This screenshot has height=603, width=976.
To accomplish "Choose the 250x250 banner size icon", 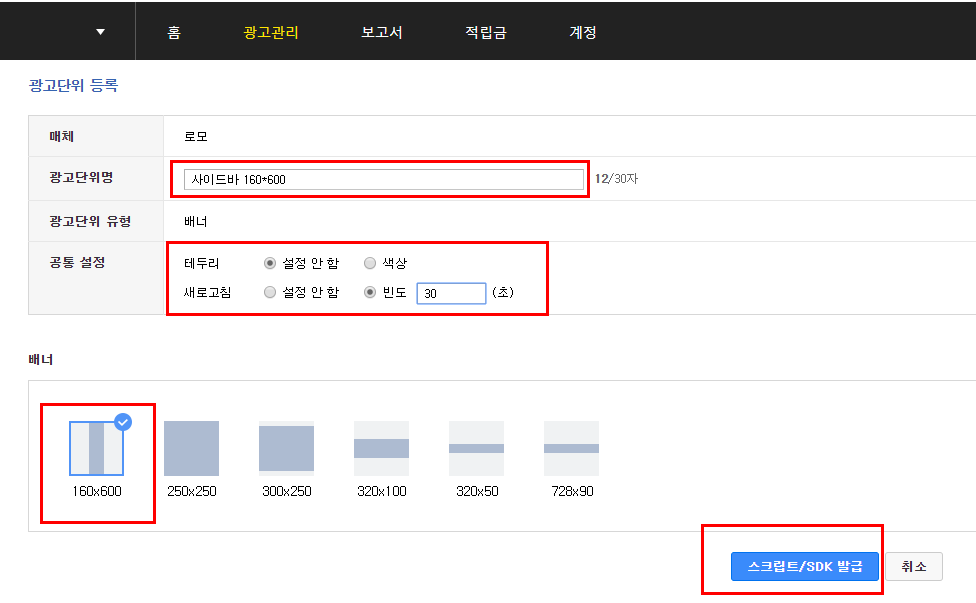I will (191, 448).
